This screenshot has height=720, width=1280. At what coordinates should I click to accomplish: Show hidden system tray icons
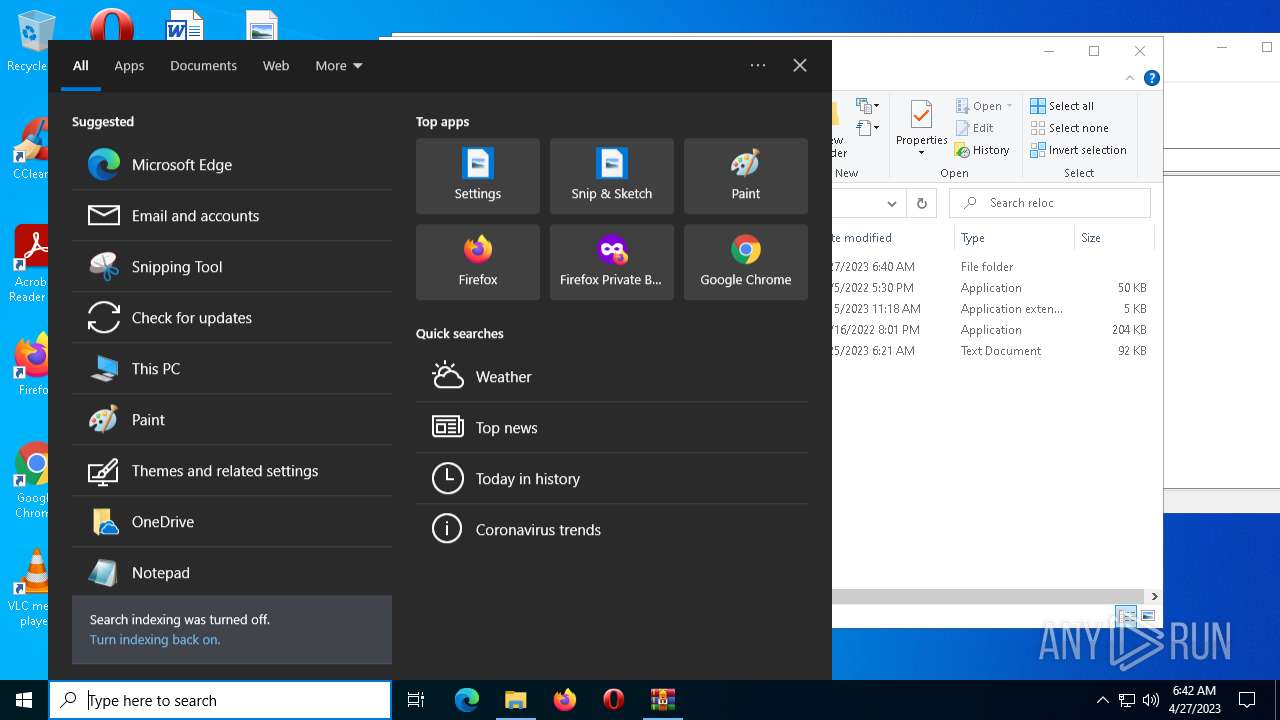1103,700
